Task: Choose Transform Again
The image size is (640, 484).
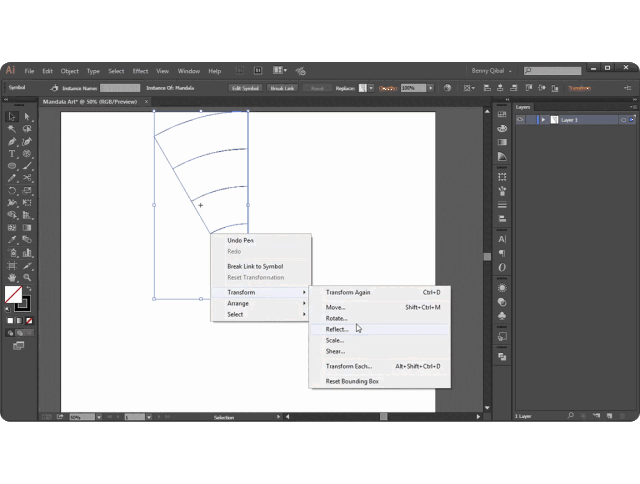Action: (x=380, y=292)
